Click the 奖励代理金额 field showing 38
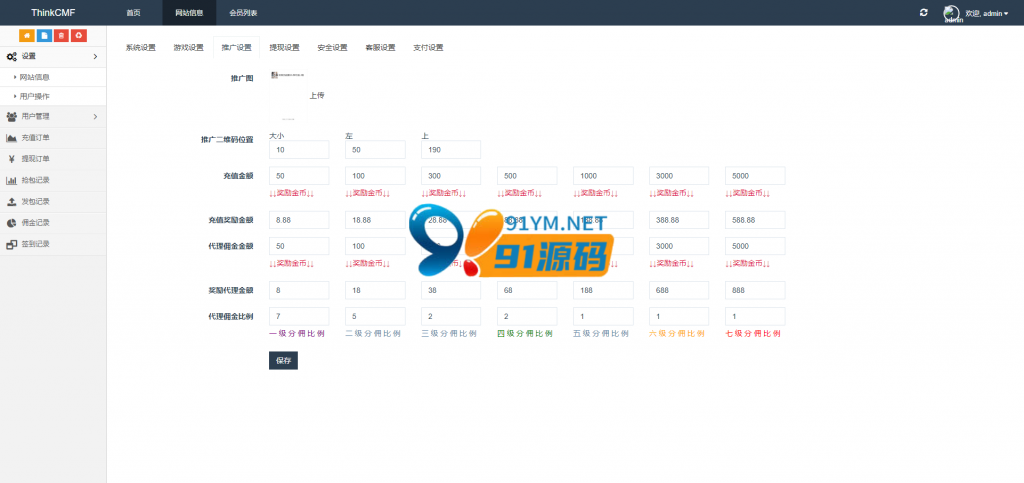This screenshot has width=1024, height=483. coord(451,290)
